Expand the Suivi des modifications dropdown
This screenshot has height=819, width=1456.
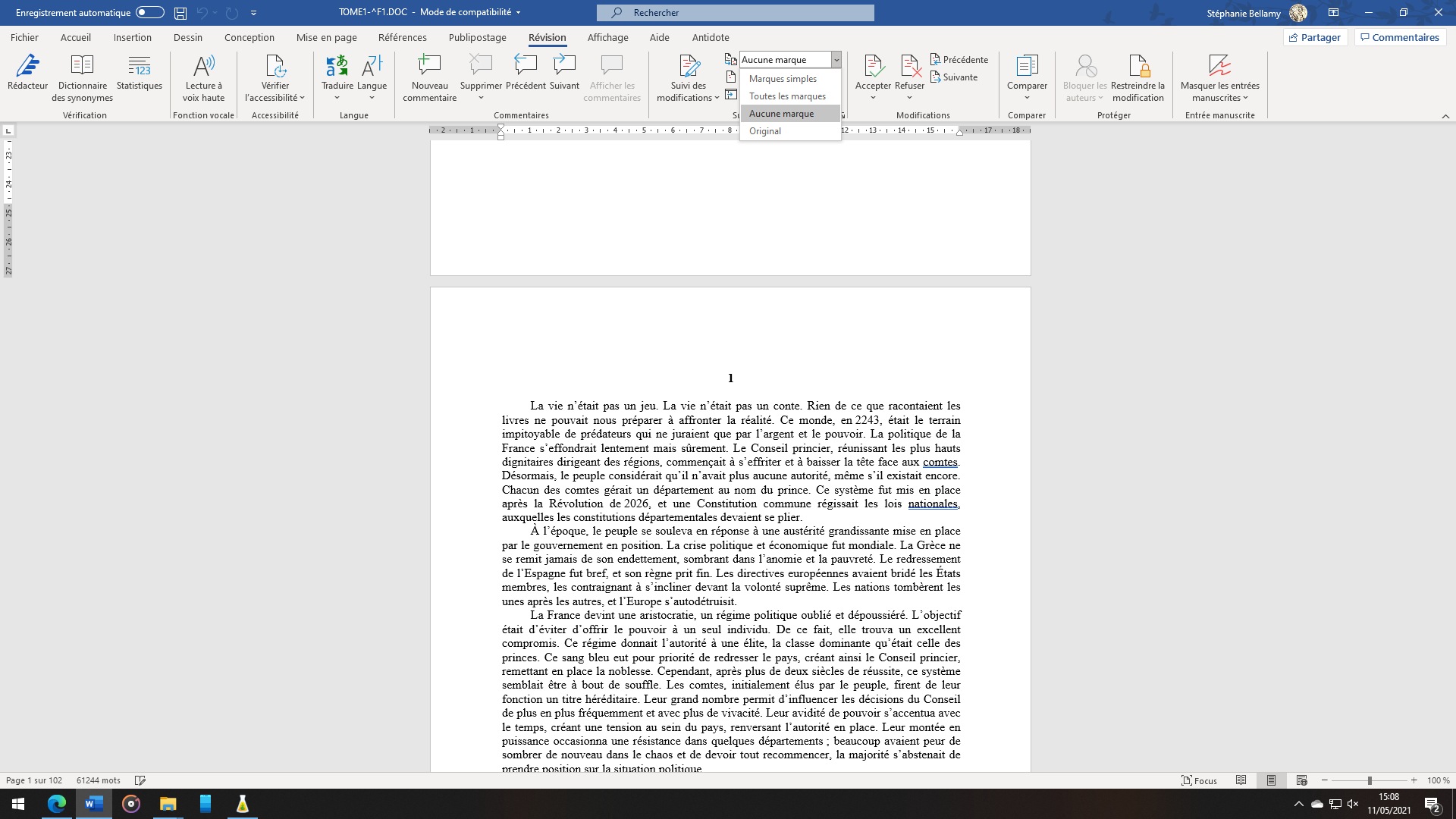click(x=717, y=98)
